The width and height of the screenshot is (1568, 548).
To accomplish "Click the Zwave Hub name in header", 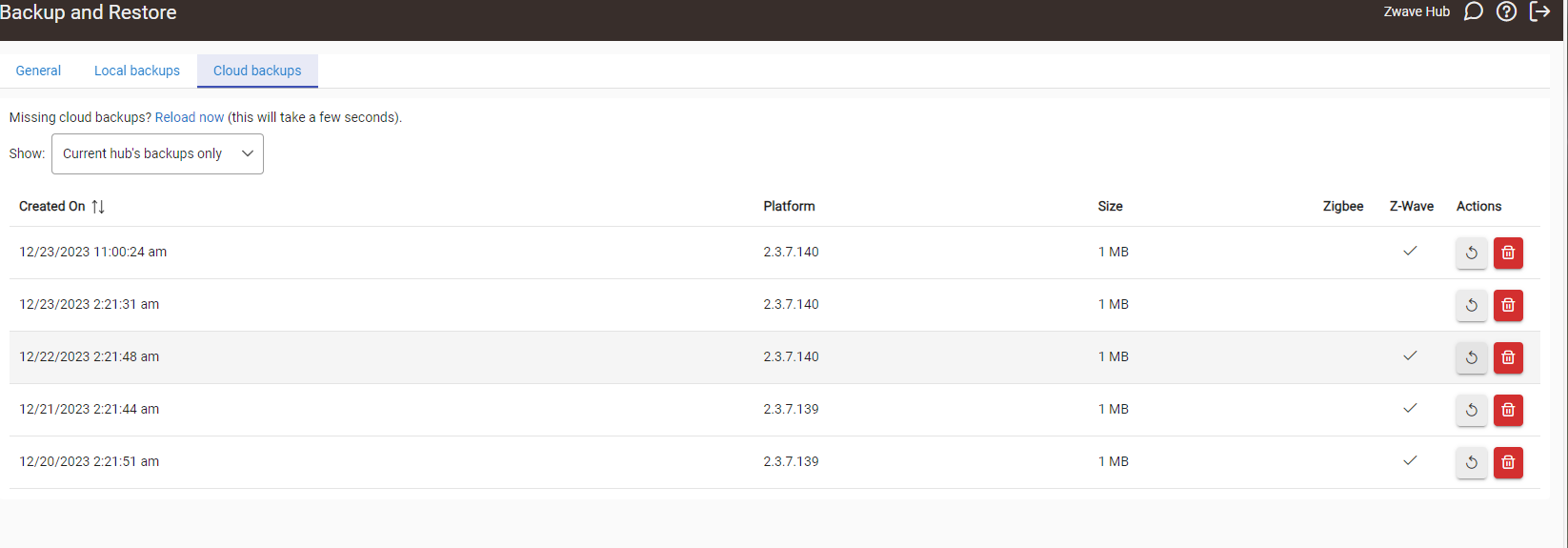I will coord(1417,11).
